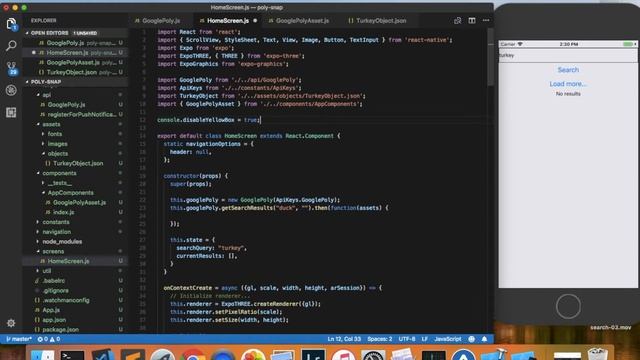Click the unsaved dot on HomeScreen.js tab

coord(255,20)
